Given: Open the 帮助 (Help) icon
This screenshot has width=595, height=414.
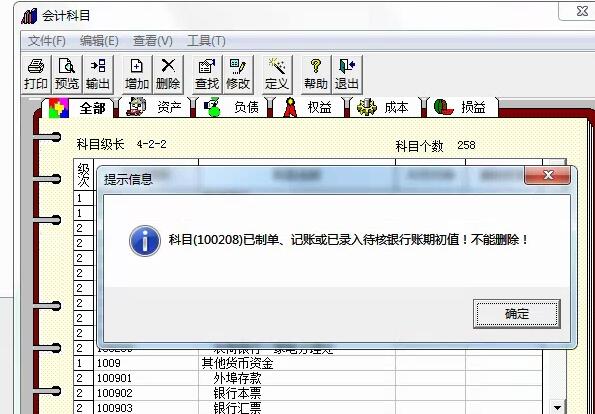Looking at the screenshot, I should tap(316, 74).
